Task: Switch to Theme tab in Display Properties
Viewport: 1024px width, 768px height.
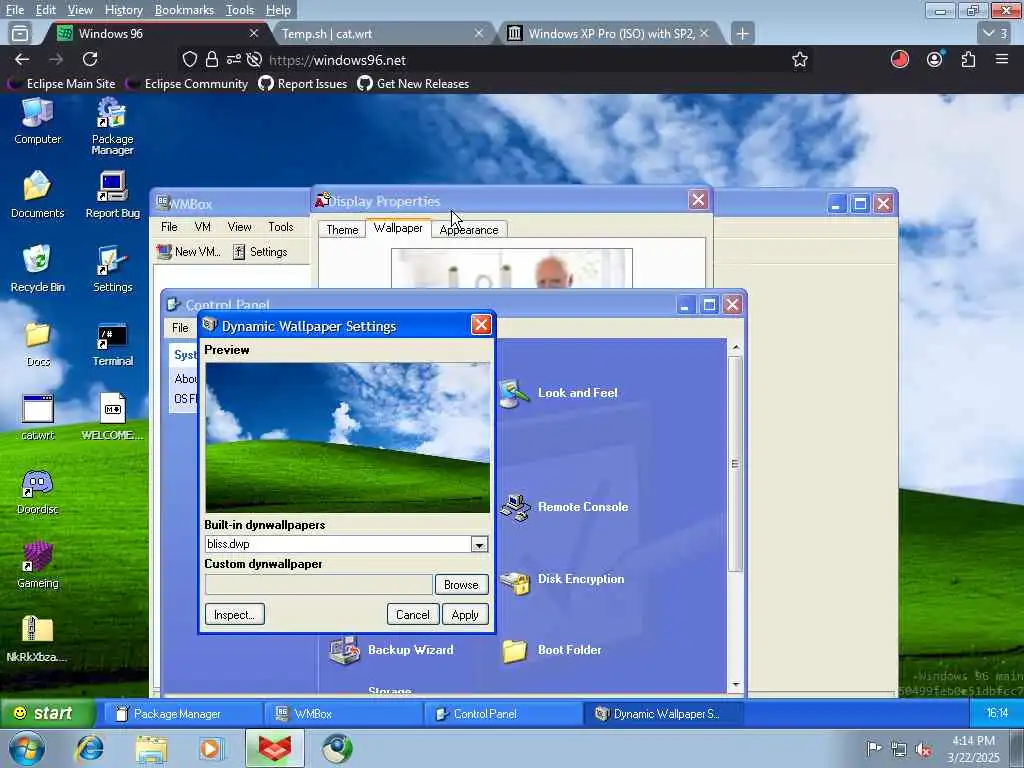Action: tap(342, 230)
